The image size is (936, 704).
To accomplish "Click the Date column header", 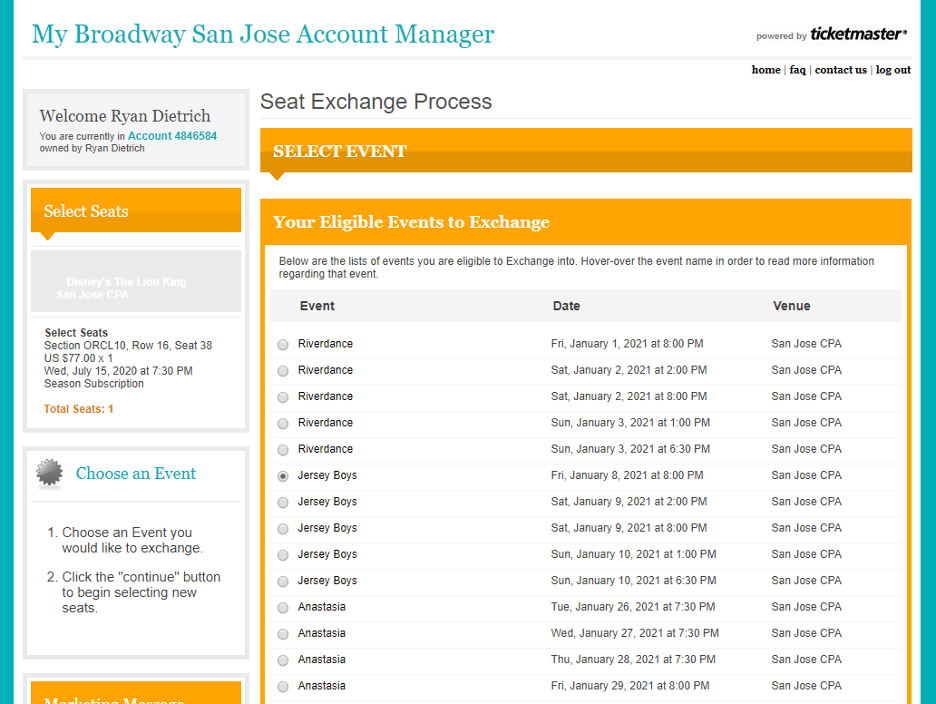I will [566, 306].
